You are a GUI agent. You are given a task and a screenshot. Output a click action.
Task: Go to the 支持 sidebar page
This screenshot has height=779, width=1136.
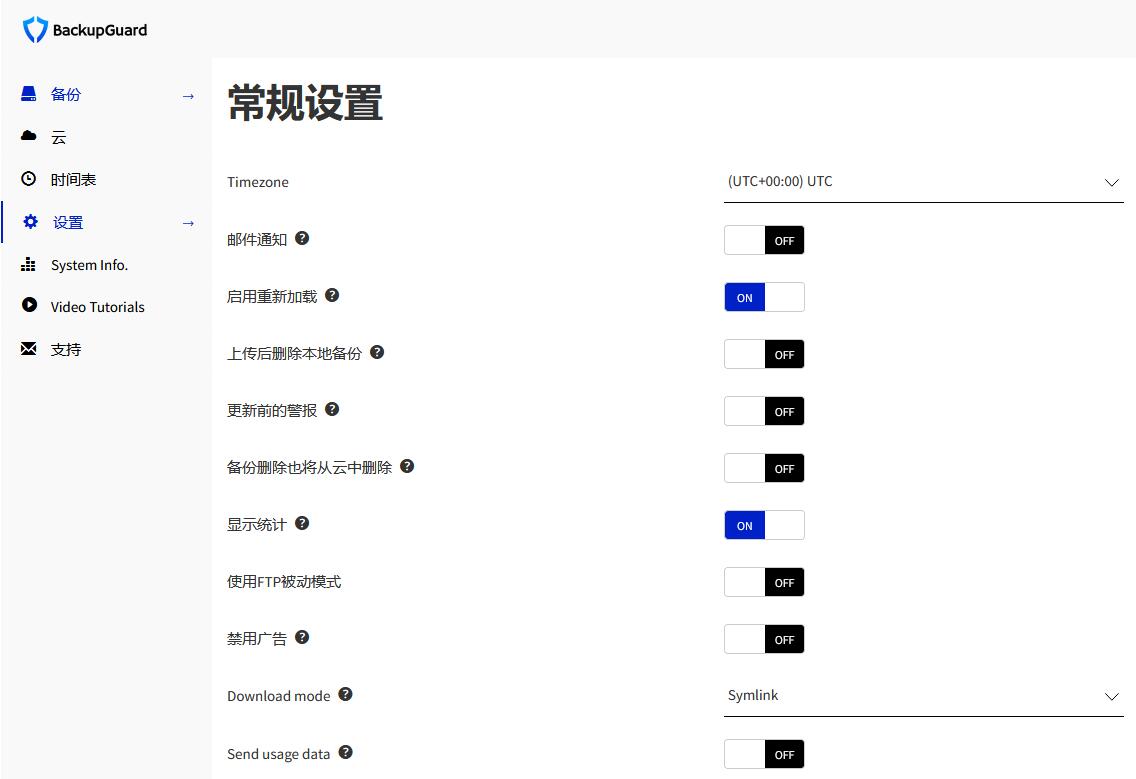(66, 350)
